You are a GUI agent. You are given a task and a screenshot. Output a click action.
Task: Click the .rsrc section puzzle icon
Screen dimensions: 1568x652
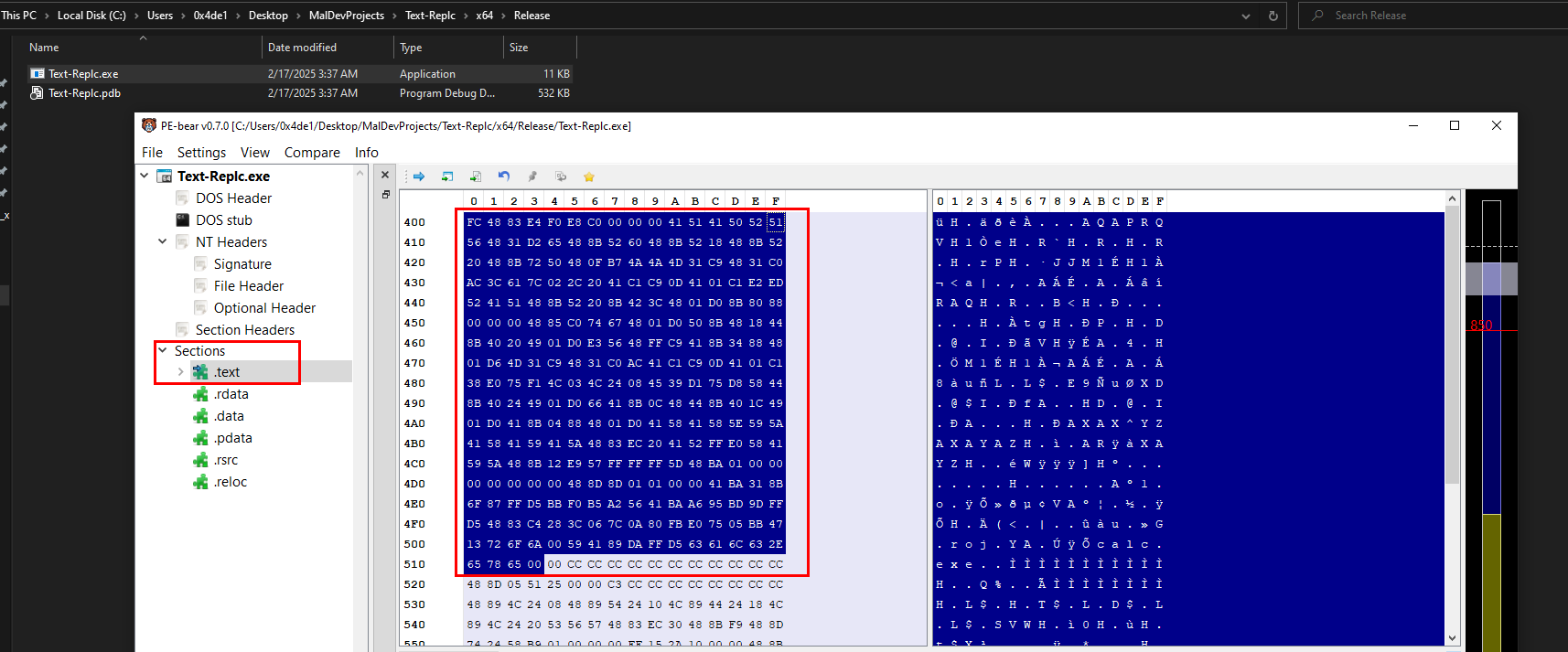[200, 460]
